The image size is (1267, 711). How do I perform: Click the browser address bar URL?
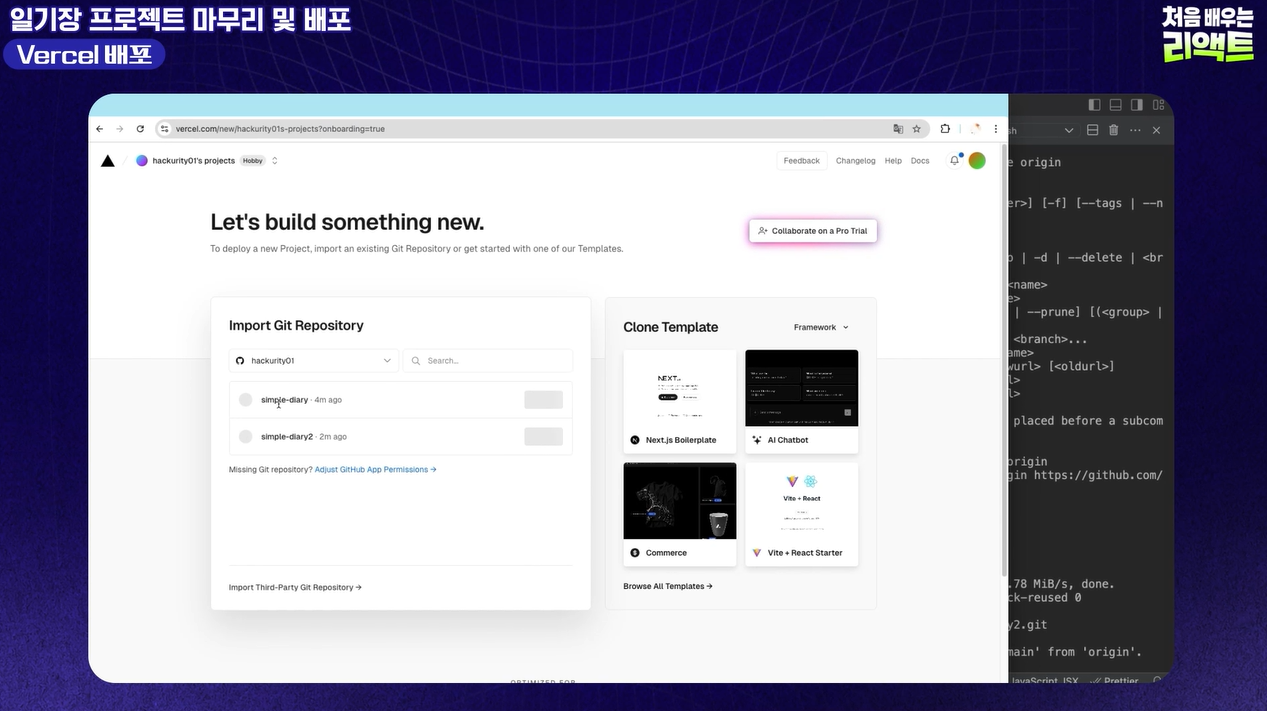click(280, 129)
